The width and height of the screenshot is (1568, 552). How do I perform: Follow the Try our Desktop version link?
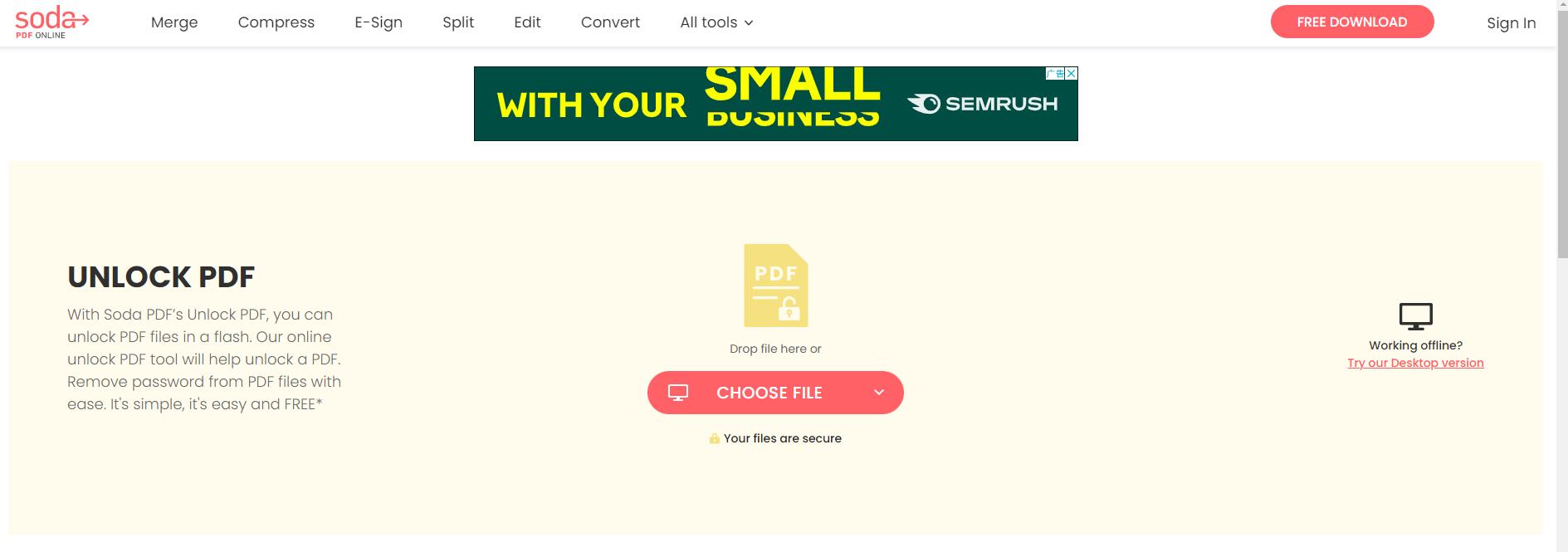coord(1415,363)
